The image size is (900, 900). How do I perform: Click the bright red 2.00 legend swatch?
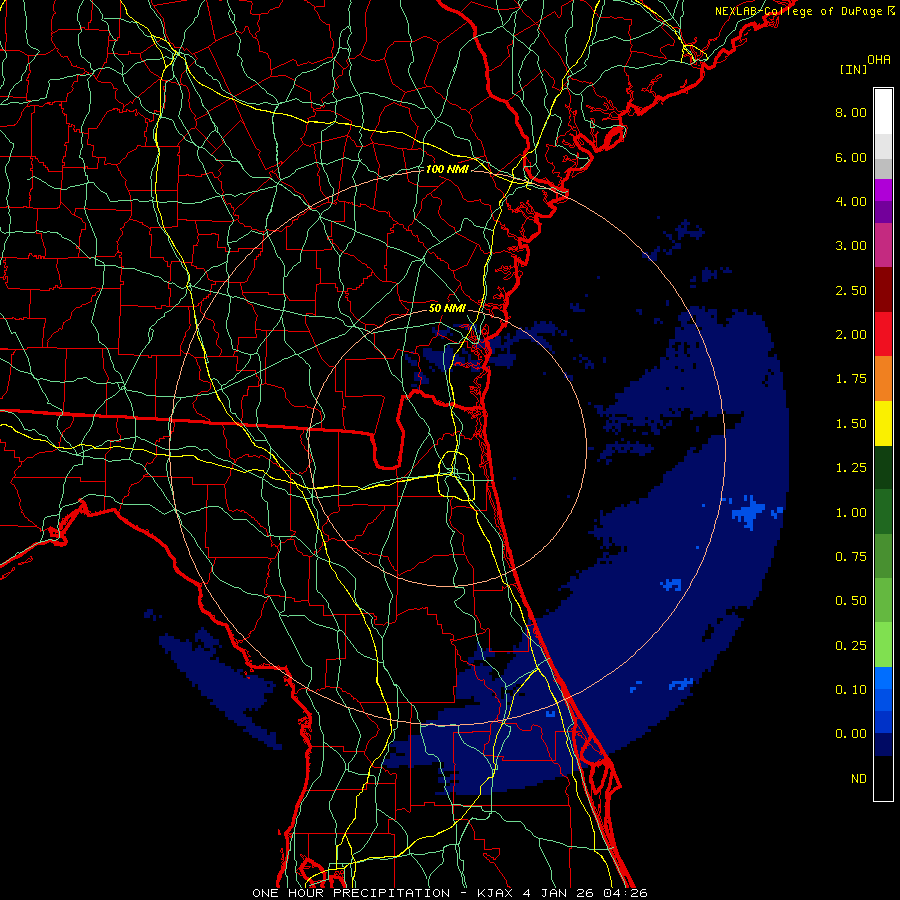(x=883, y=334)
